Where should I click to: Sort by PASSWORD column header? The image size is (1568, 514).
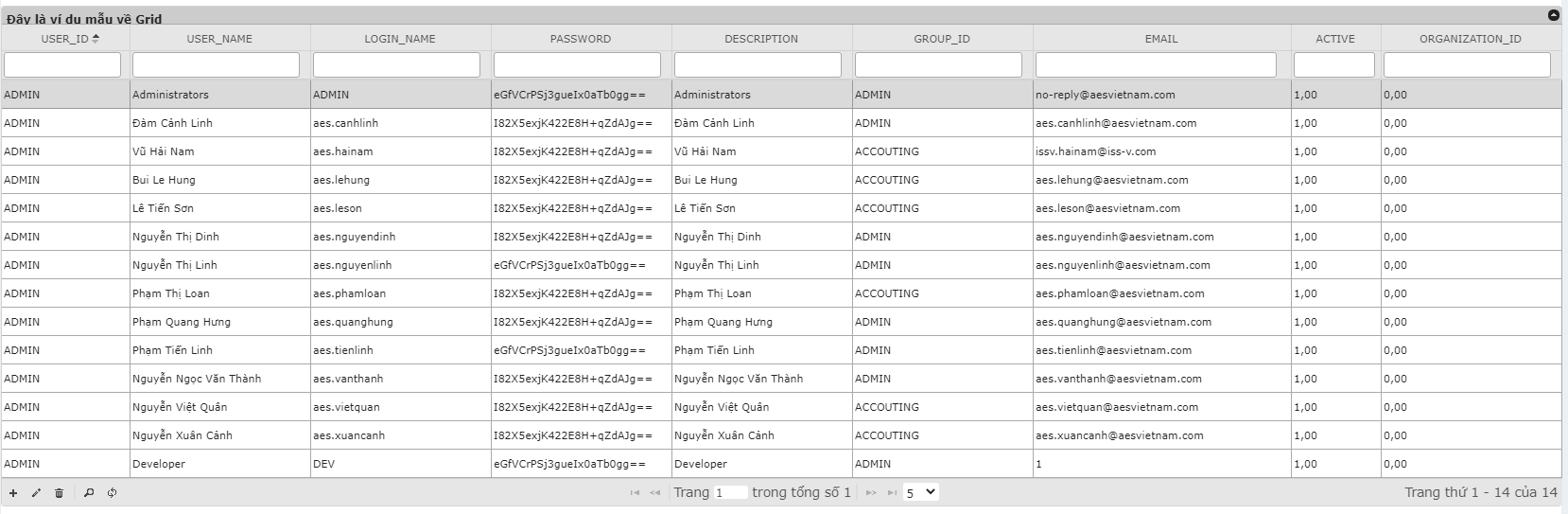(581, 39)
